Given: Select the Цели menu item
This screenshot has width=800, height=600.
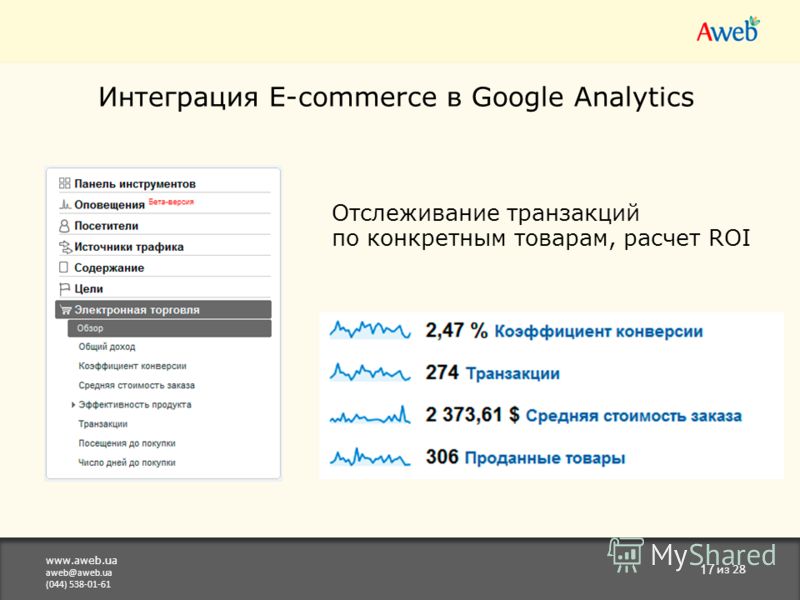Looking at the screenshot, I should point(88,289).
